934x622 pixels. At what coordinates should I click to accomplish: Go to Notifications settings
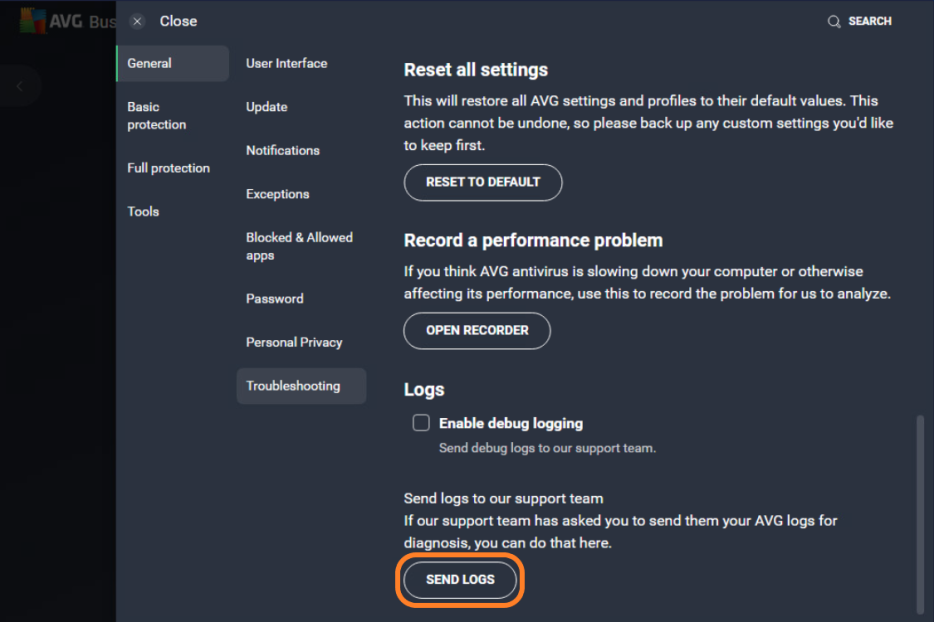click(282, 150)
